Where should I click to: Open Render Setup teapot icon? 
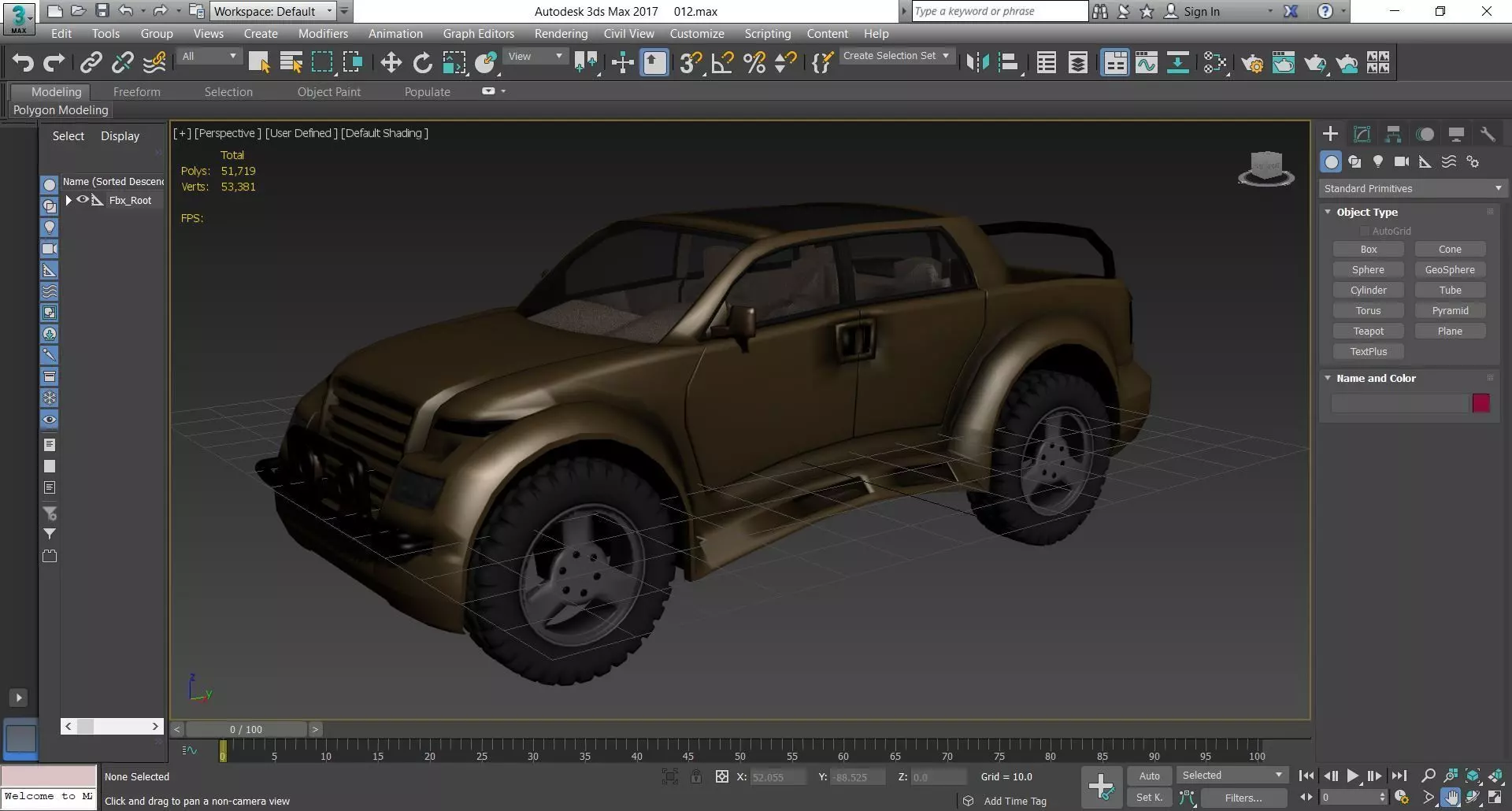[x=1252, y=63]
